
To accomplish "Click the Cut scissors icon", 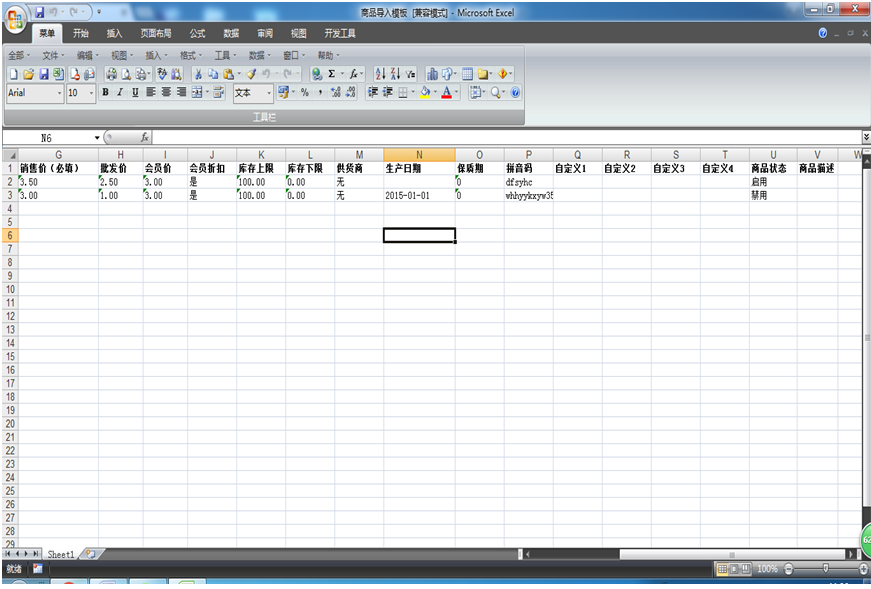I will tap(198, 74).
